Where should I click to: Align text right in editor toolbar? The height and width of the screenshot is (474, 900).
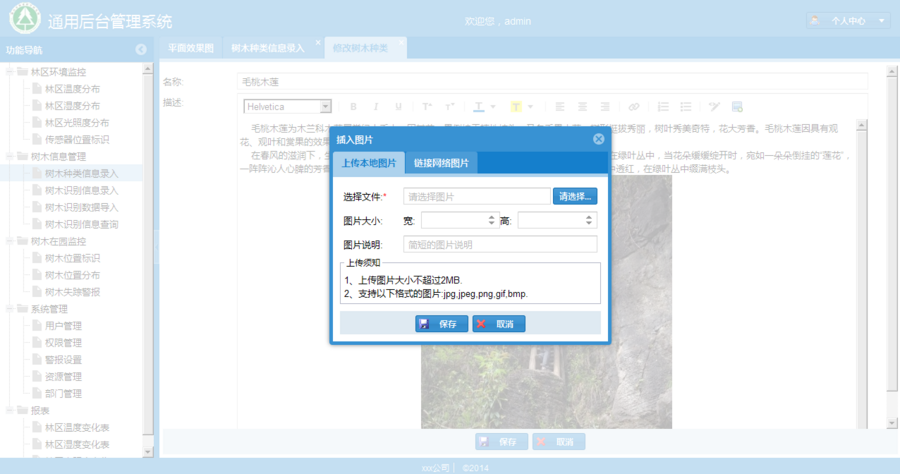point(604,107)
